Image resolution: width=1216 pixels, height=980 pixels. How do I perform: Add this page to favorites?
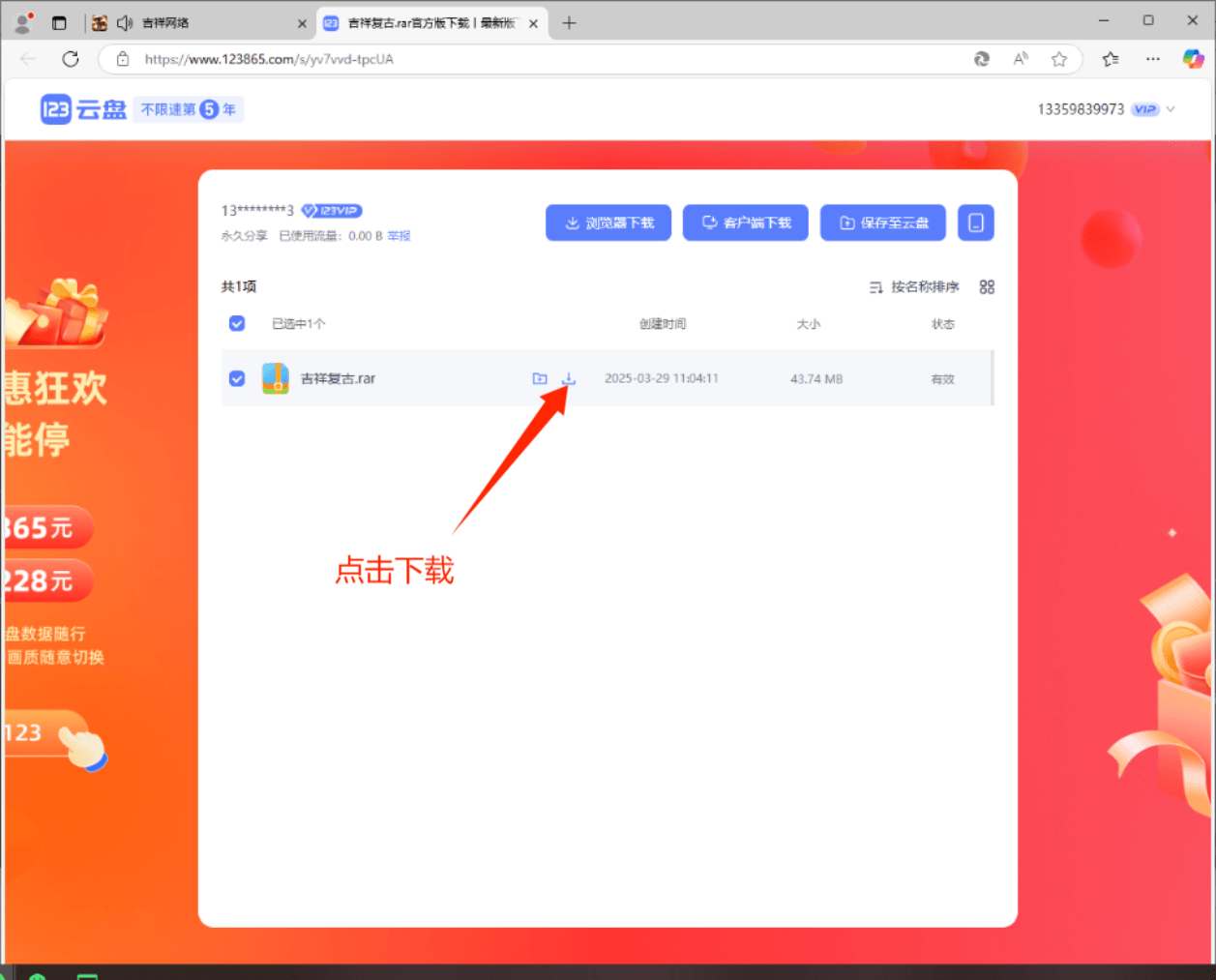point(1059,59)
